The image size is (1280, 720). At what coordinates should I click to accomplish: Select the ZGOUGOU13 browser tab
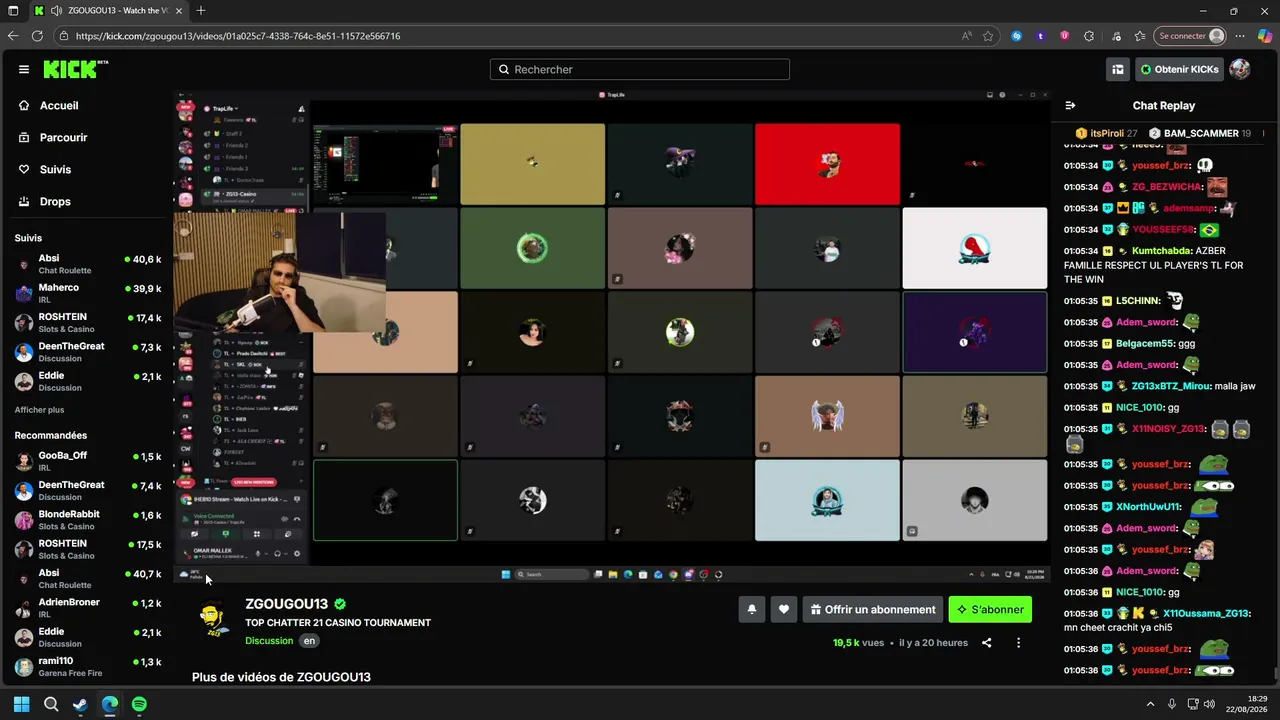pos(107,11)
